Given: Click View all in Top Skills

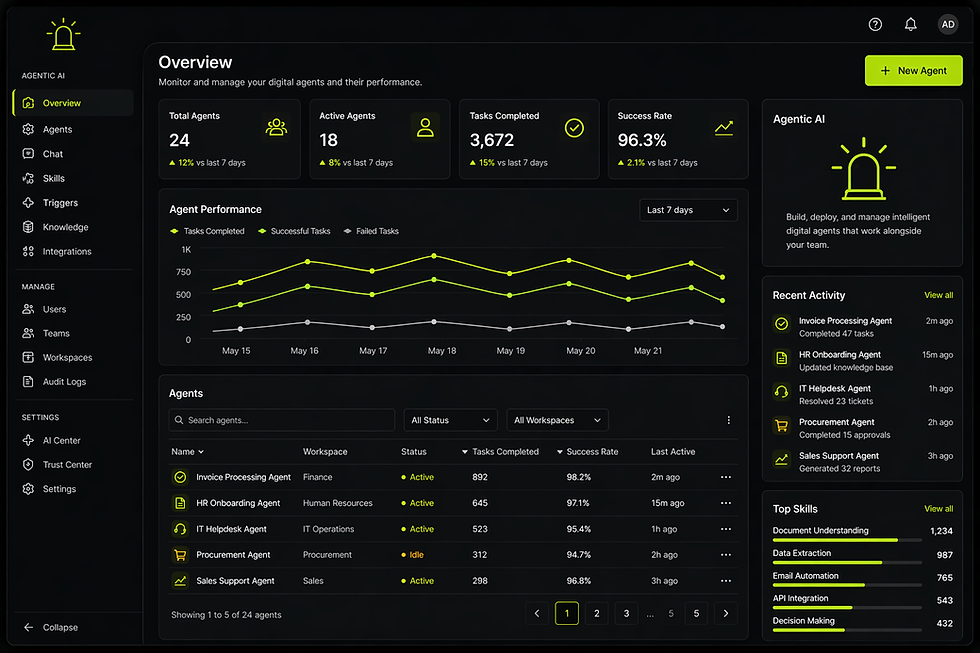Looking at the screenshot, I should coord(938,509).
